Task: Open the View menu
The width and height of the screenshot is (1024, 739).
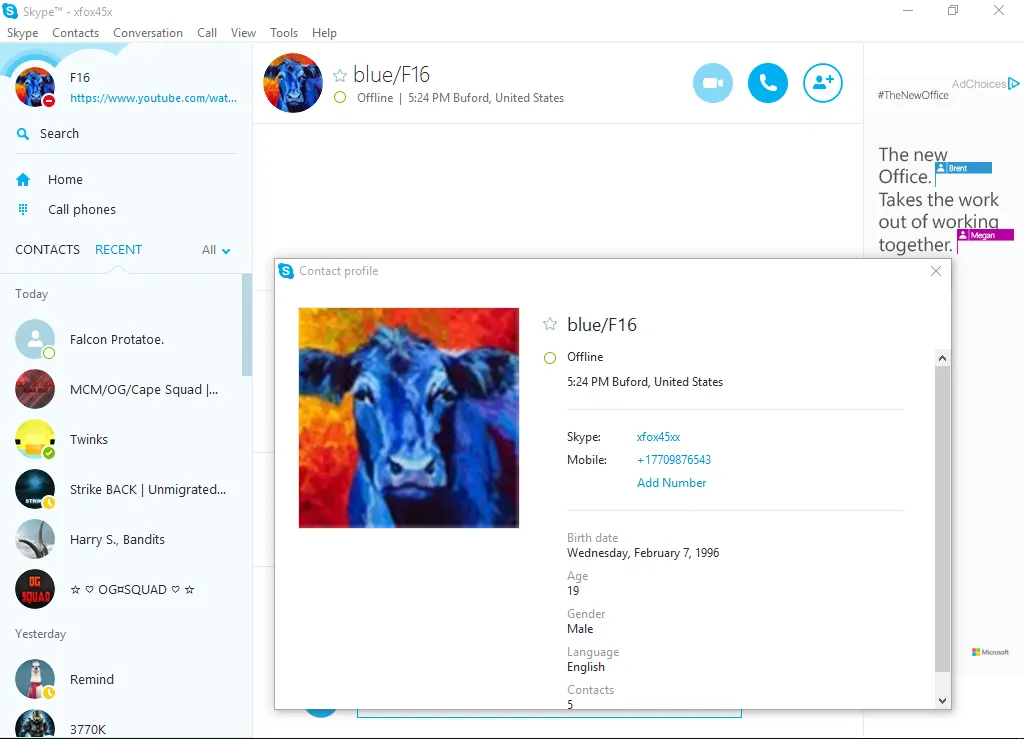Action: [243, 33]
